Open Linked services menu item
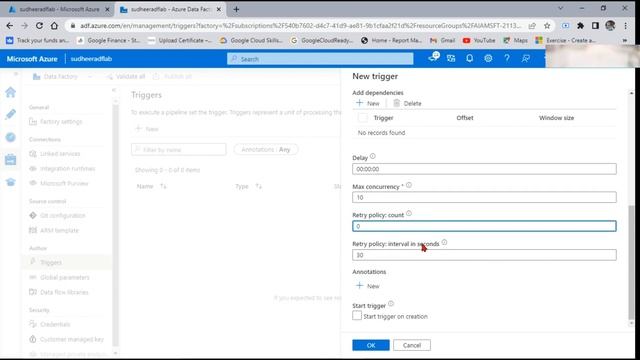Screen dimensions: 640x360 coord(60,154)
